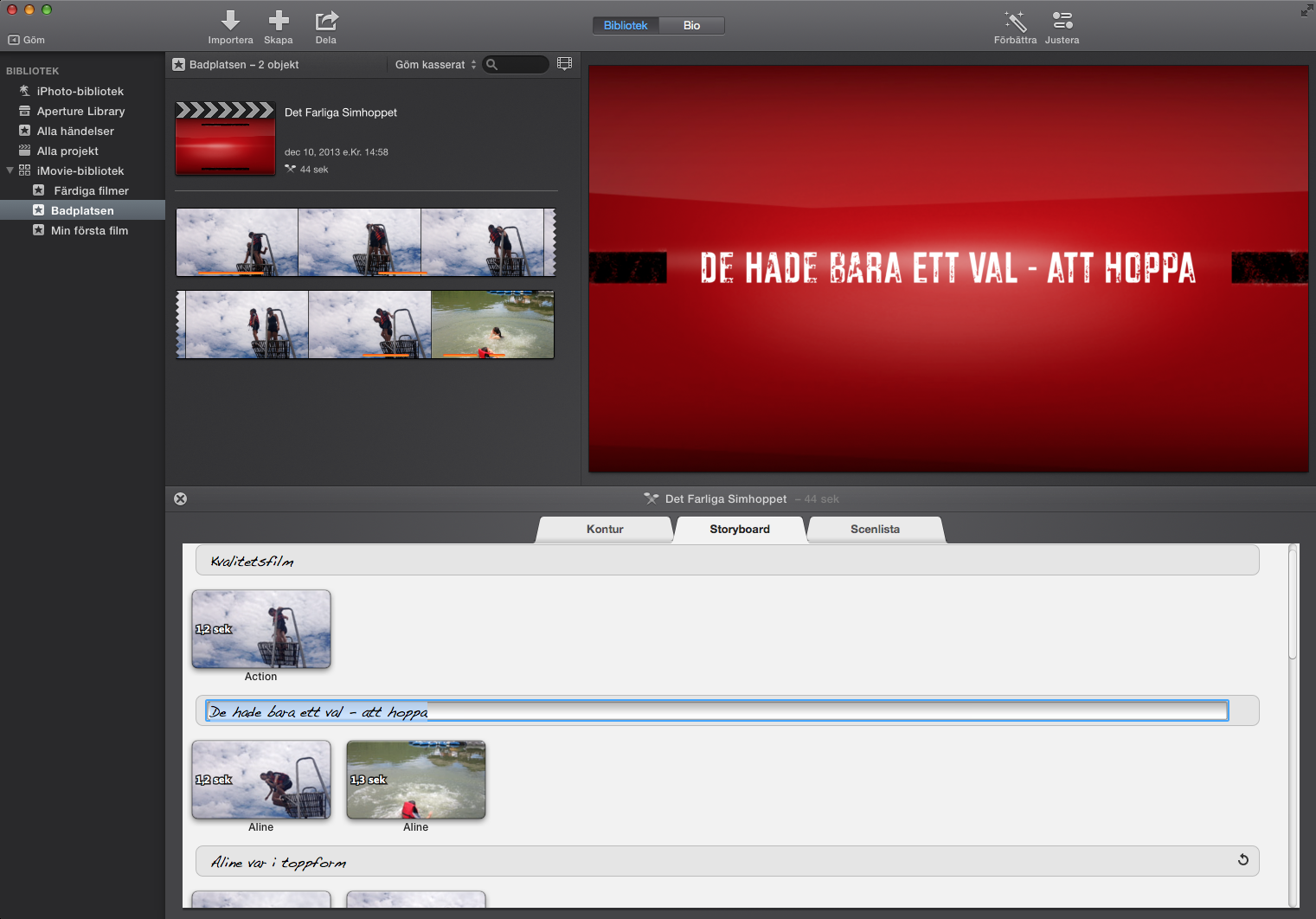Click the Aperture Library icon

tap(24, 111)
